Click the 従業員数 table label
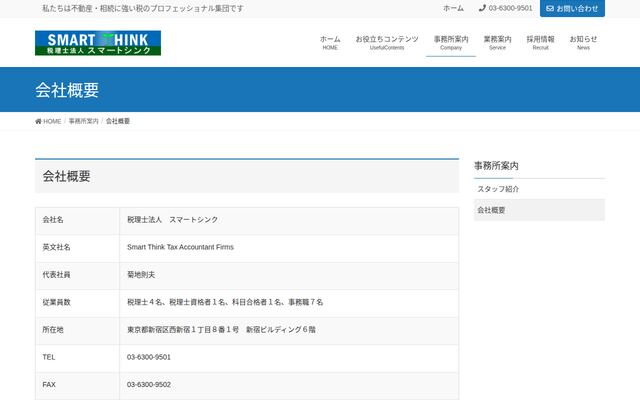 56,302
